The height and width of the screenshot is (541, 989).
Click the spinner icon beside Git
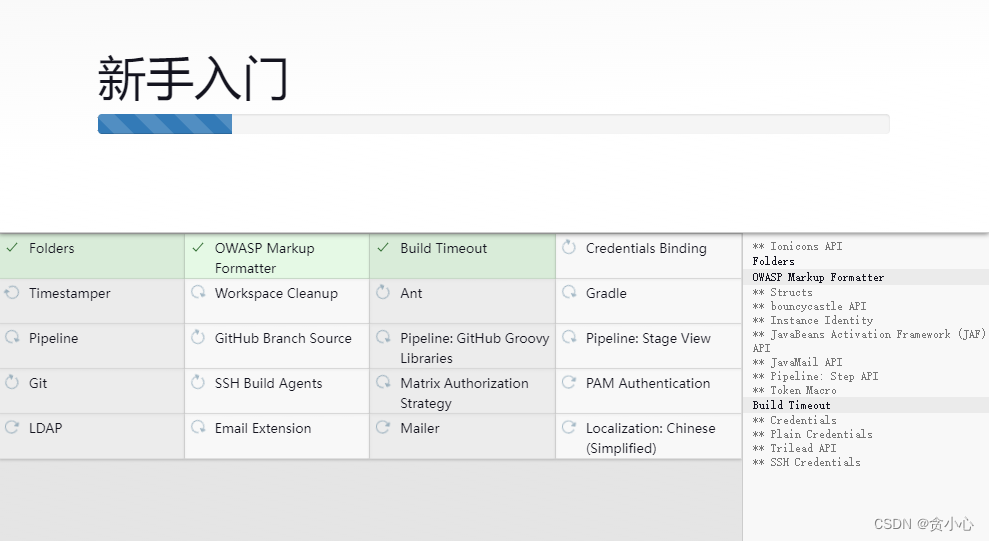12,382
